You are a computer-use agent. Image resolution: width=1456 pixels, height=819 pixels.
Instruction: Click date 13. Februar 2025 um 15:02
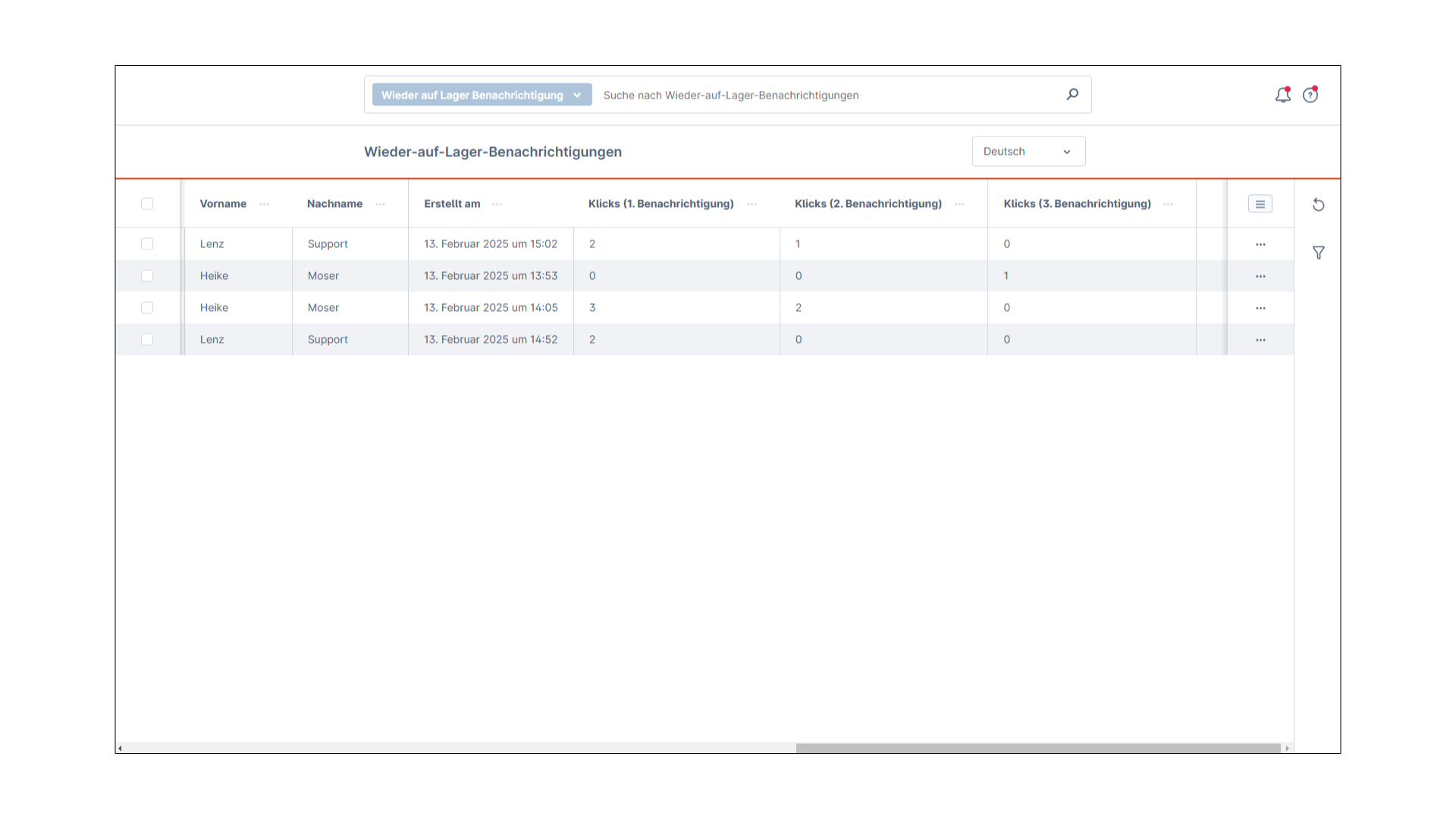(x=491, y=244)
